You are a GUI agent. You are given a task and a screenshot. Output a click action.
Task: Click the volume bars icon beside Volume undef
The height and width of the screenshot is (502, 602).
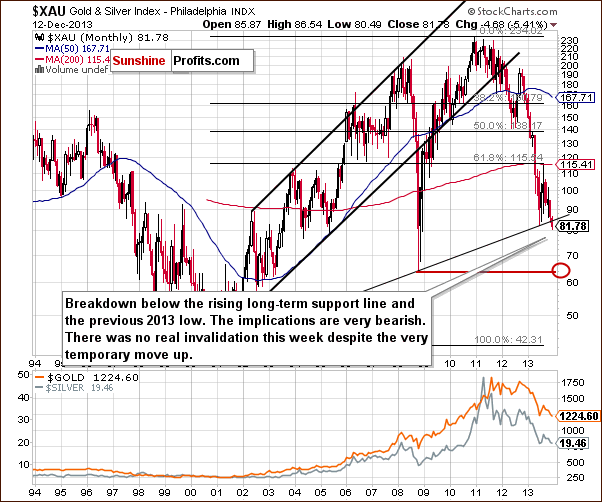click(x=40, y=69)
